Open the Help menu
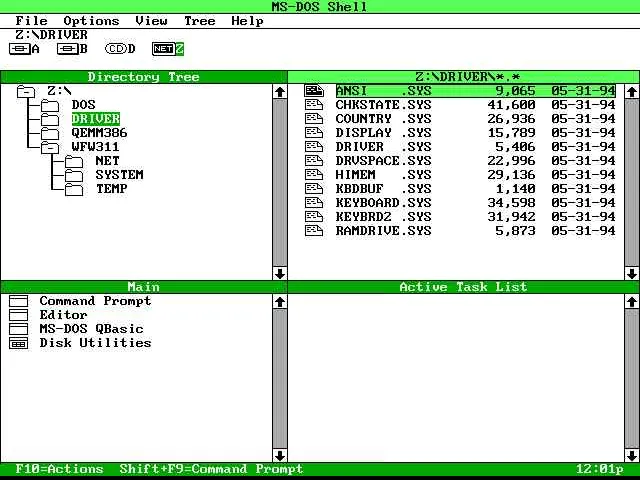 [247, 21]
